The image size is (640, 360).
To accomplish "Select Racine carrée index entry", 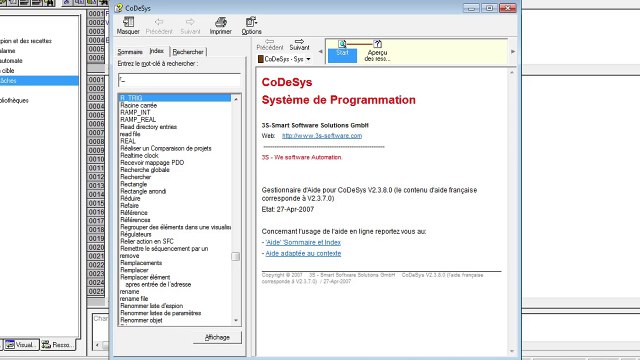I will tap(138, 105).
